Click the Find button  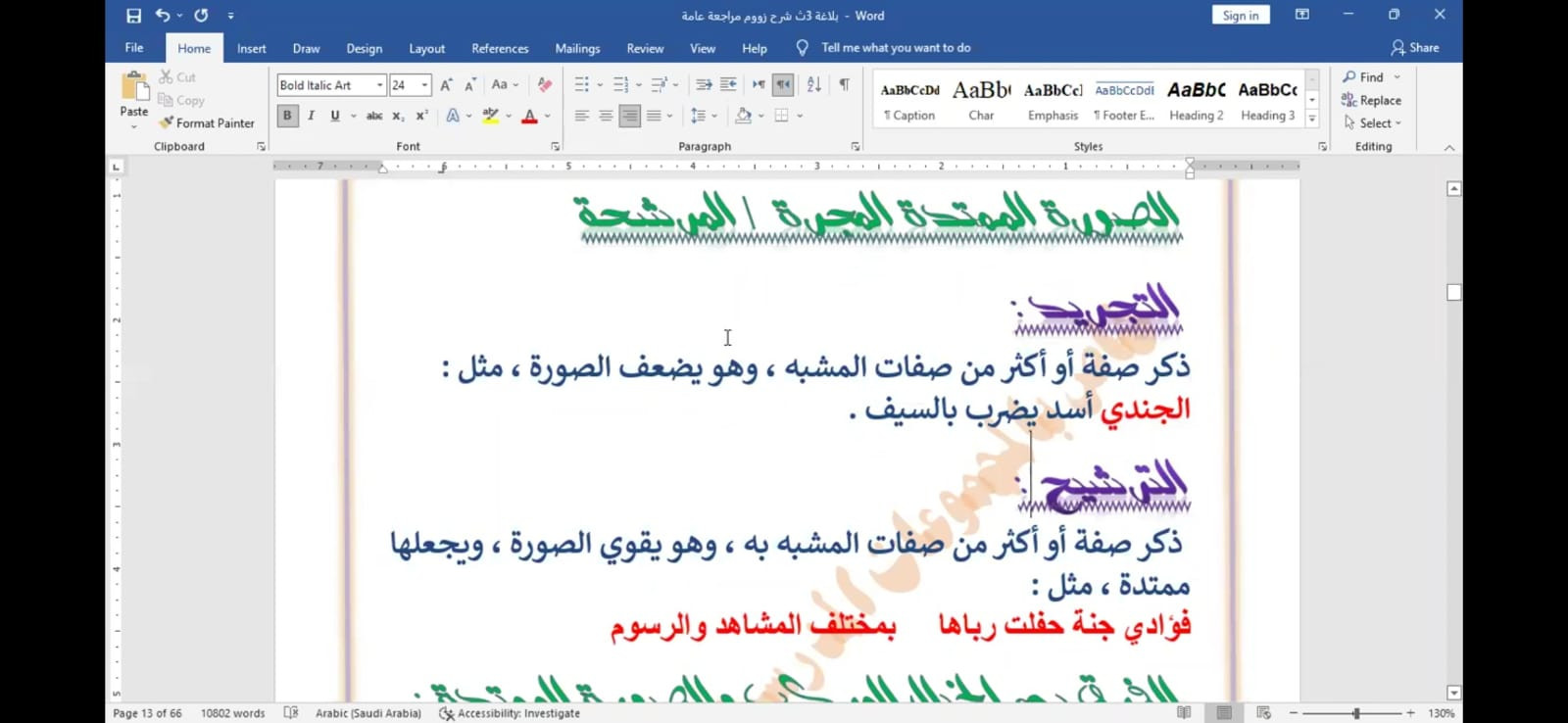click(1363, 77)
